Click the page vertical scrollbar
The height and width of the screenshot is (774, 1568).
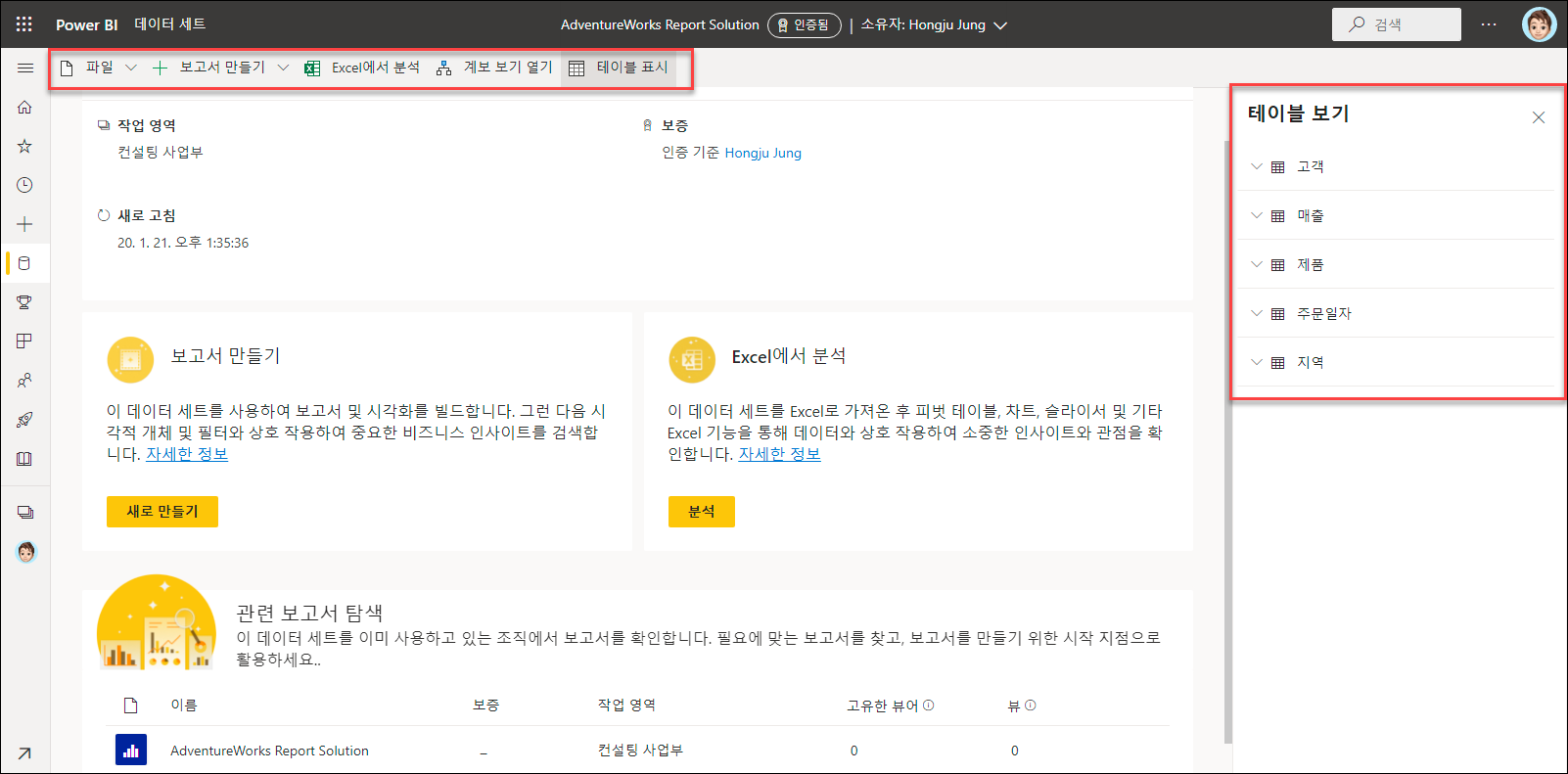[x=1228, y=440]
